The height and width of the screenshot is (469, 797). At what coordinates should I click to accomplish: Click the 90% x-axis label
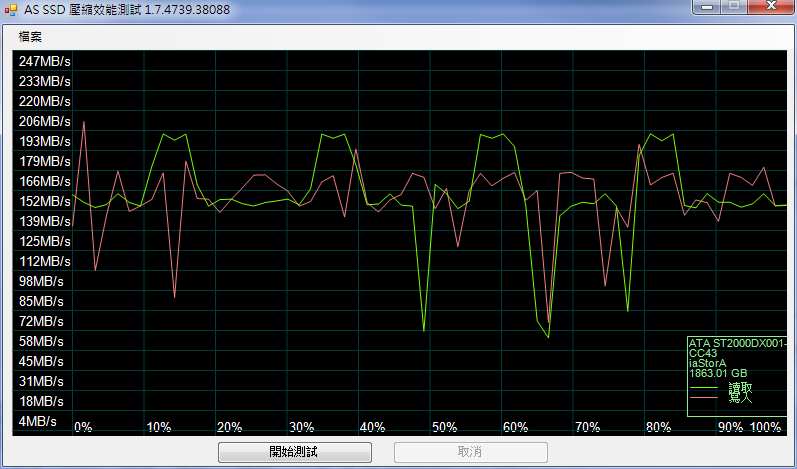click(730, 427)
